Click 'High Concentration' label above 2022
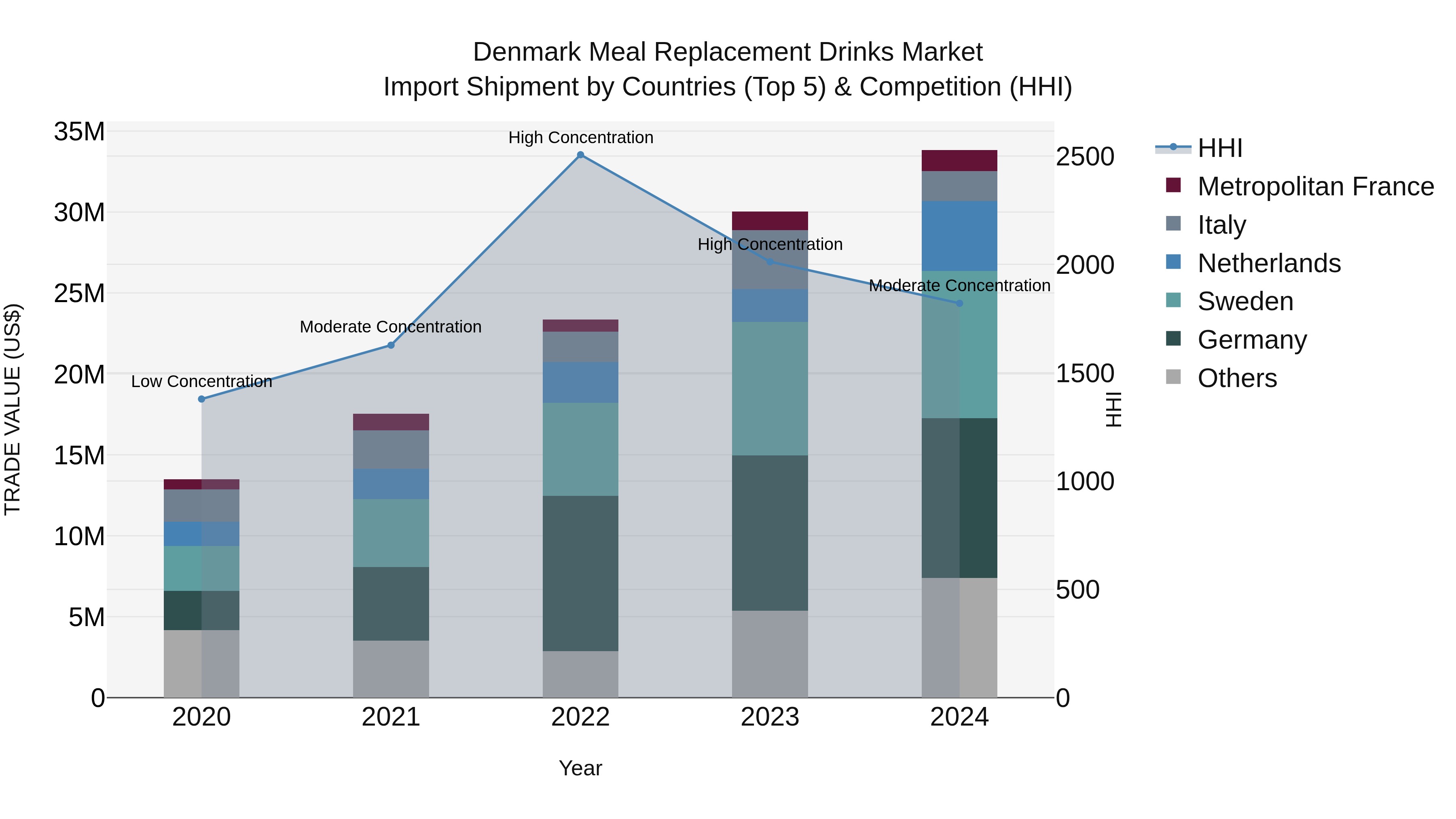Image resolution: width=1456 pixels, height=819 pixels. click(580, 138)
